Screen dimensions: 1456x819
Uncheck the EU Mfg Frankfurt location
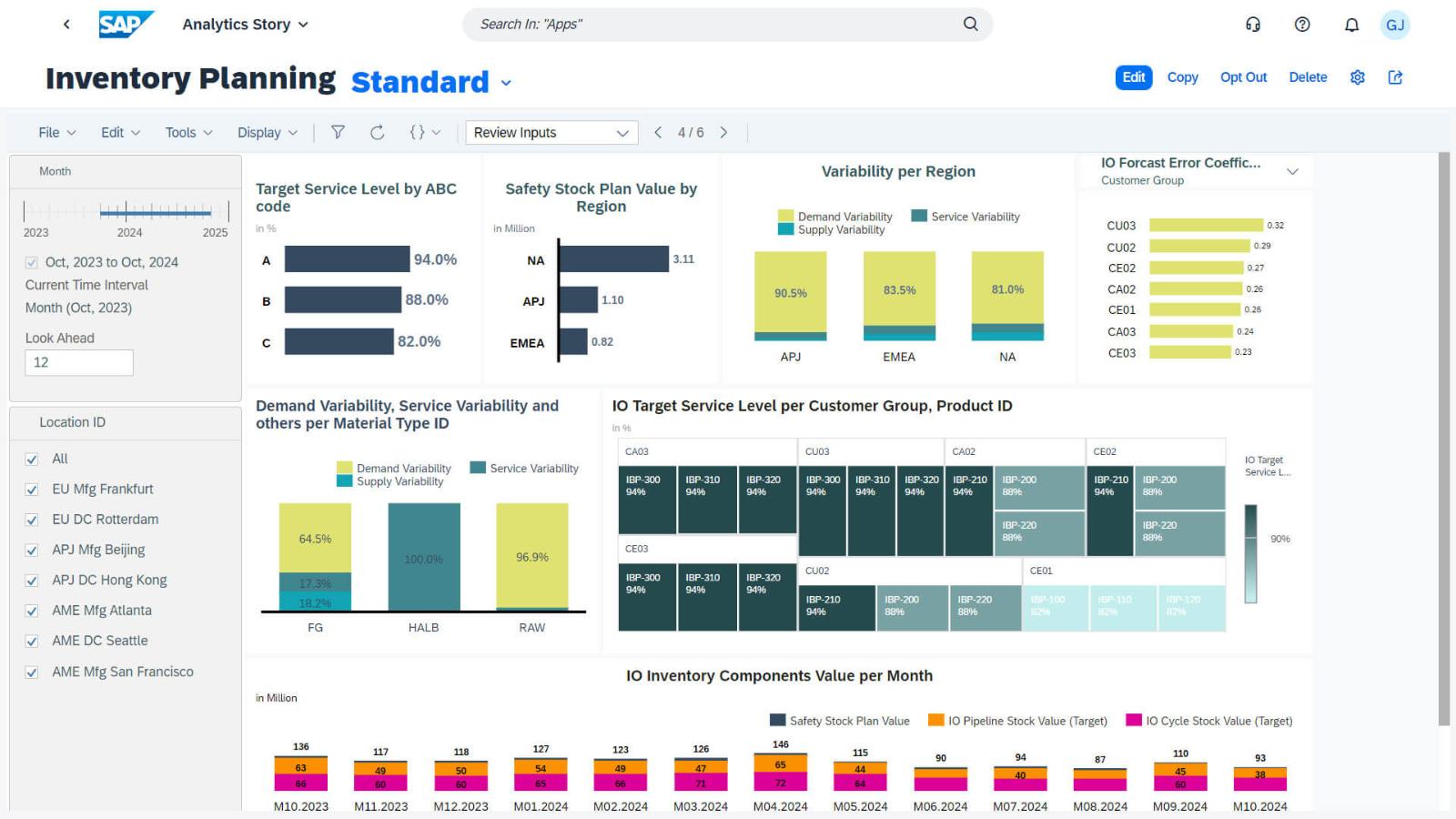33,489
